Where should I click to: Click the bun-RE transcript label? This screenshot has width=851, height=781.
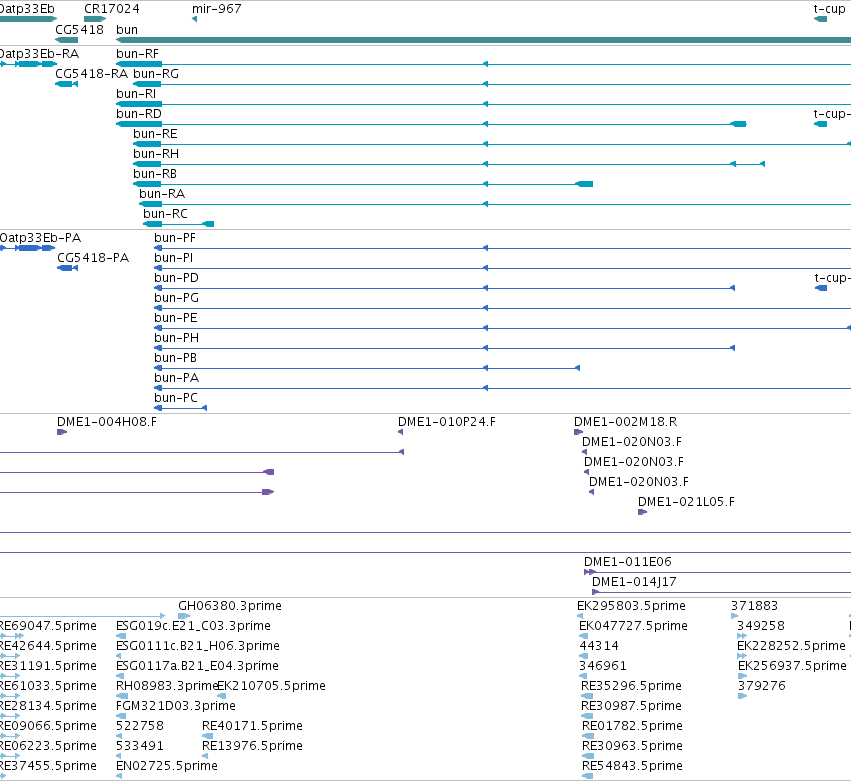155,134
